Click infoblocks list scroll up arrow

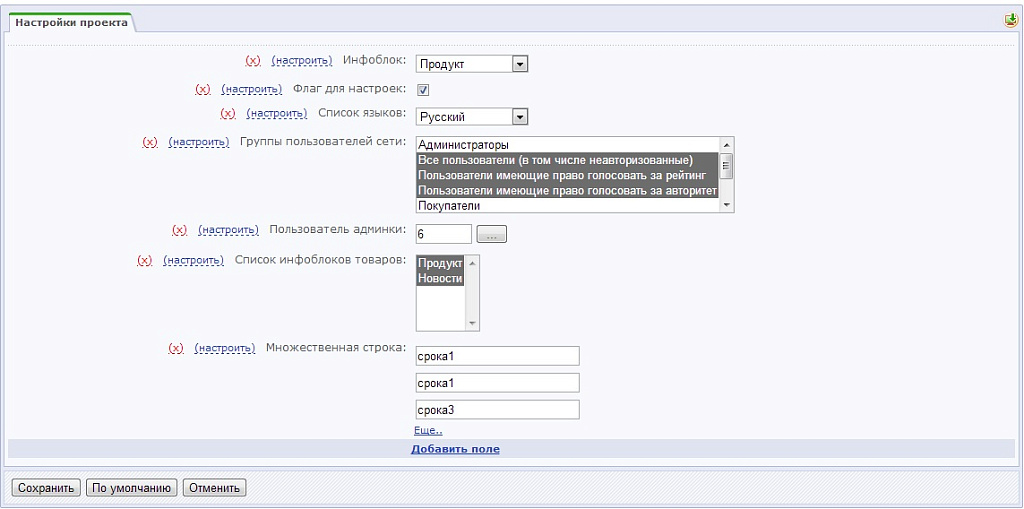click(472, 262)
